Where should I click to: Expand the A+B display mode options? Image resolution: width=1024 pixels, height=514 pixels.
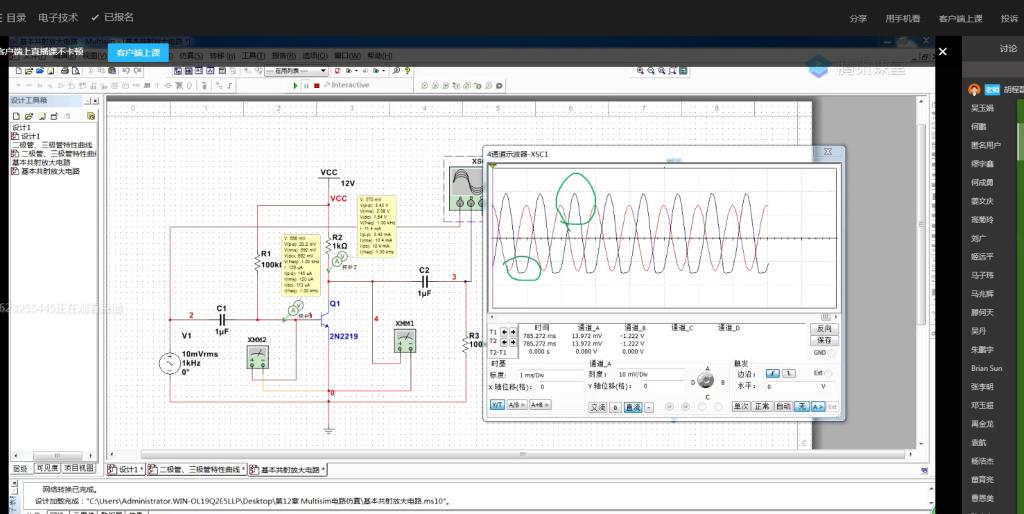click(540, 405)
